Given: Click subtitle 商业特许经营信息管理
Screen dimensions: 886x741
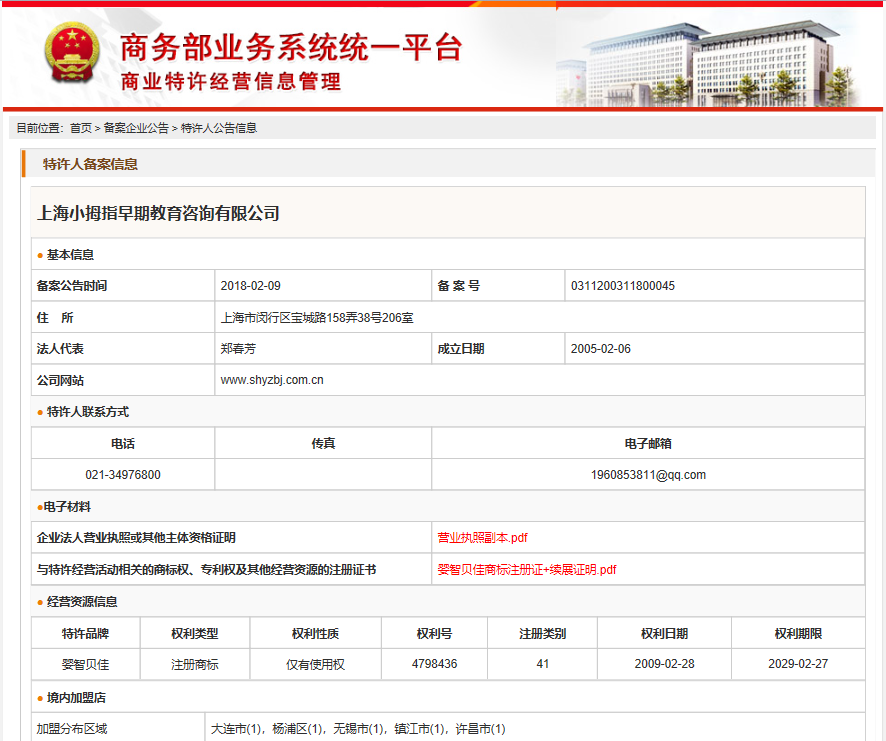Looking at the screenshot, I should click(231, 81).
